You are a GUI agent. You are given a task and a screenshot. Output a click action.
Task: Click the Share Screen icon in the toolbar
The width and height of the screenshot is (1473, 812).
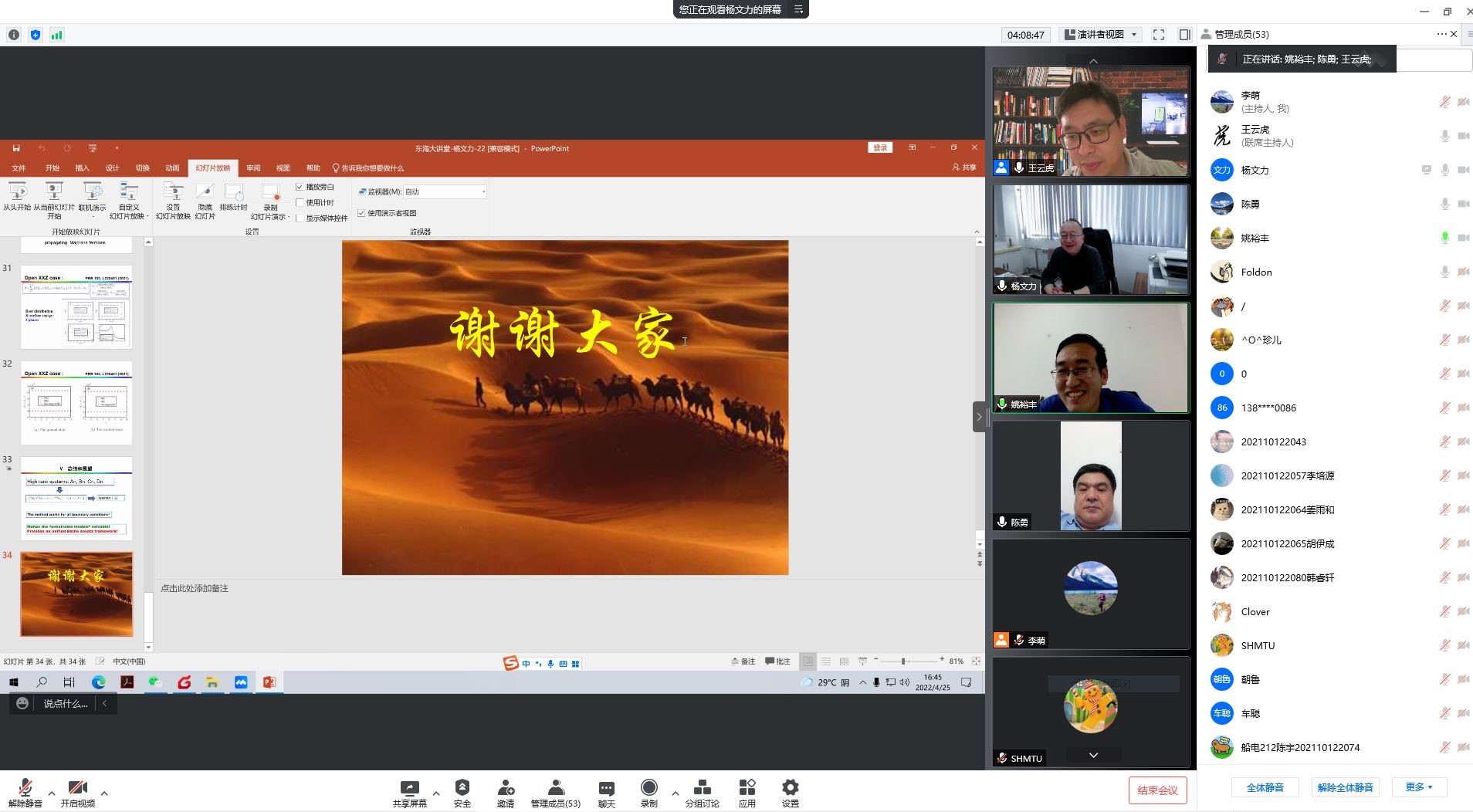(409, 788)
